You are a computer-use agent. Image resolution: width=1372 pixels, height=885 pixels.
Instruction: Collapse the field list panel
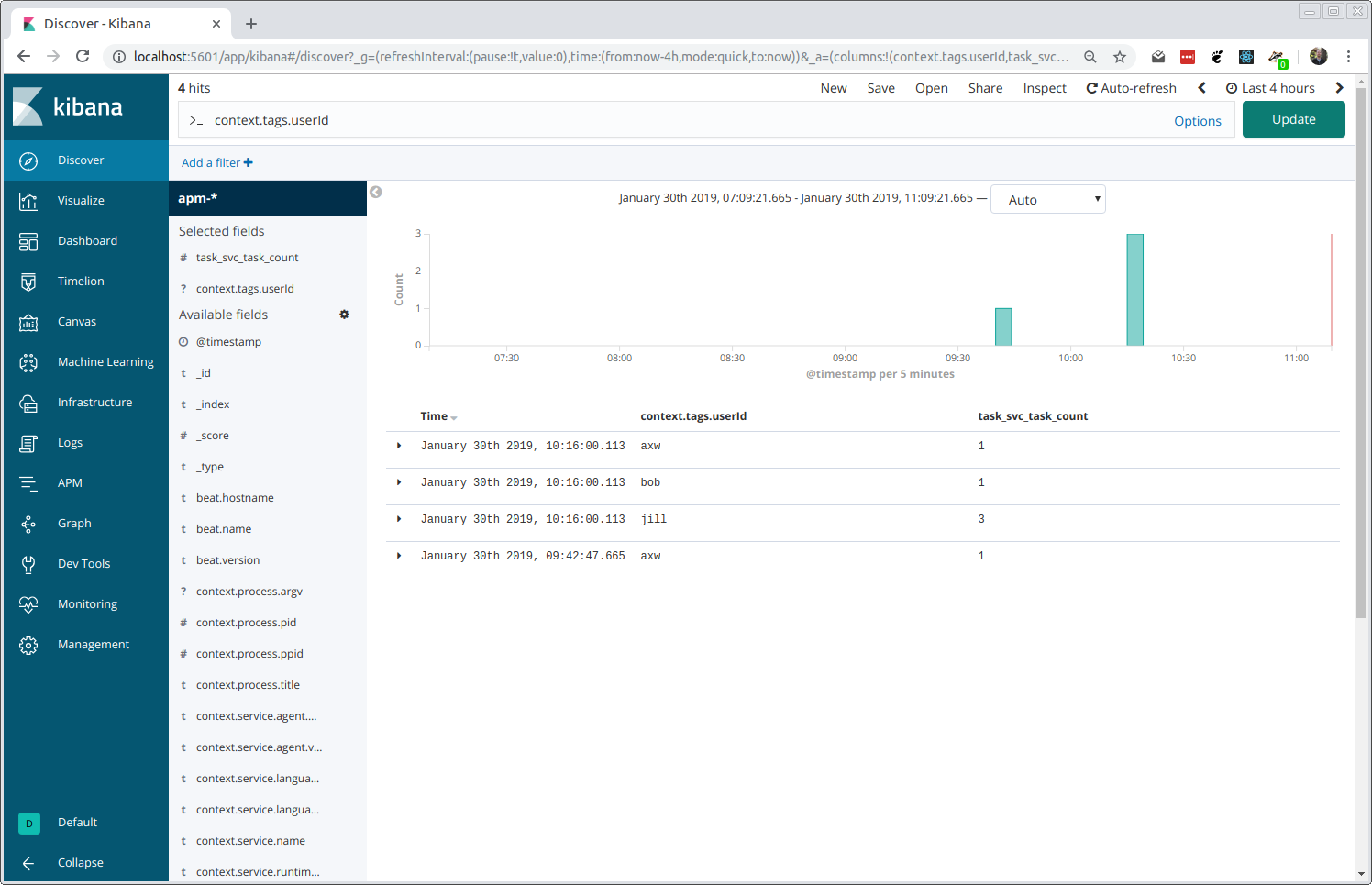(x=375, y=193)
